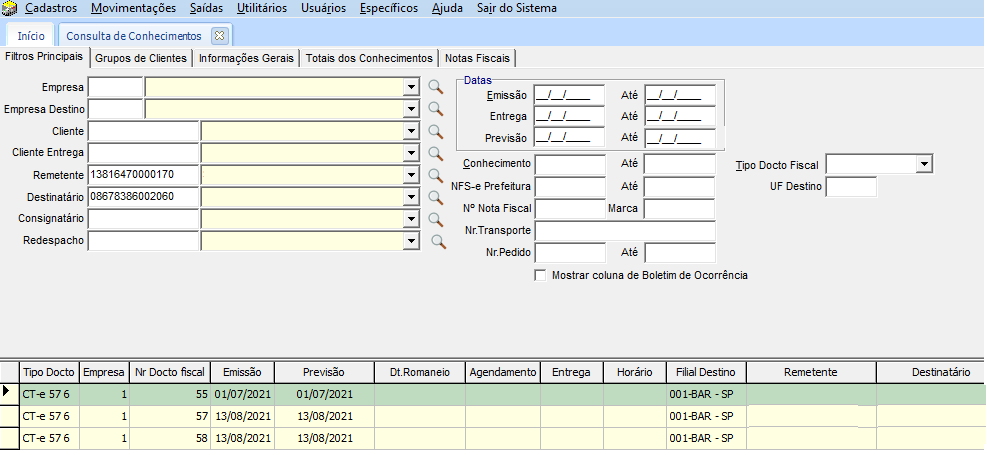This screenshot has width=987, height=455.
Task: Click the Nr.Transporte input field
Action: (625, 231)
